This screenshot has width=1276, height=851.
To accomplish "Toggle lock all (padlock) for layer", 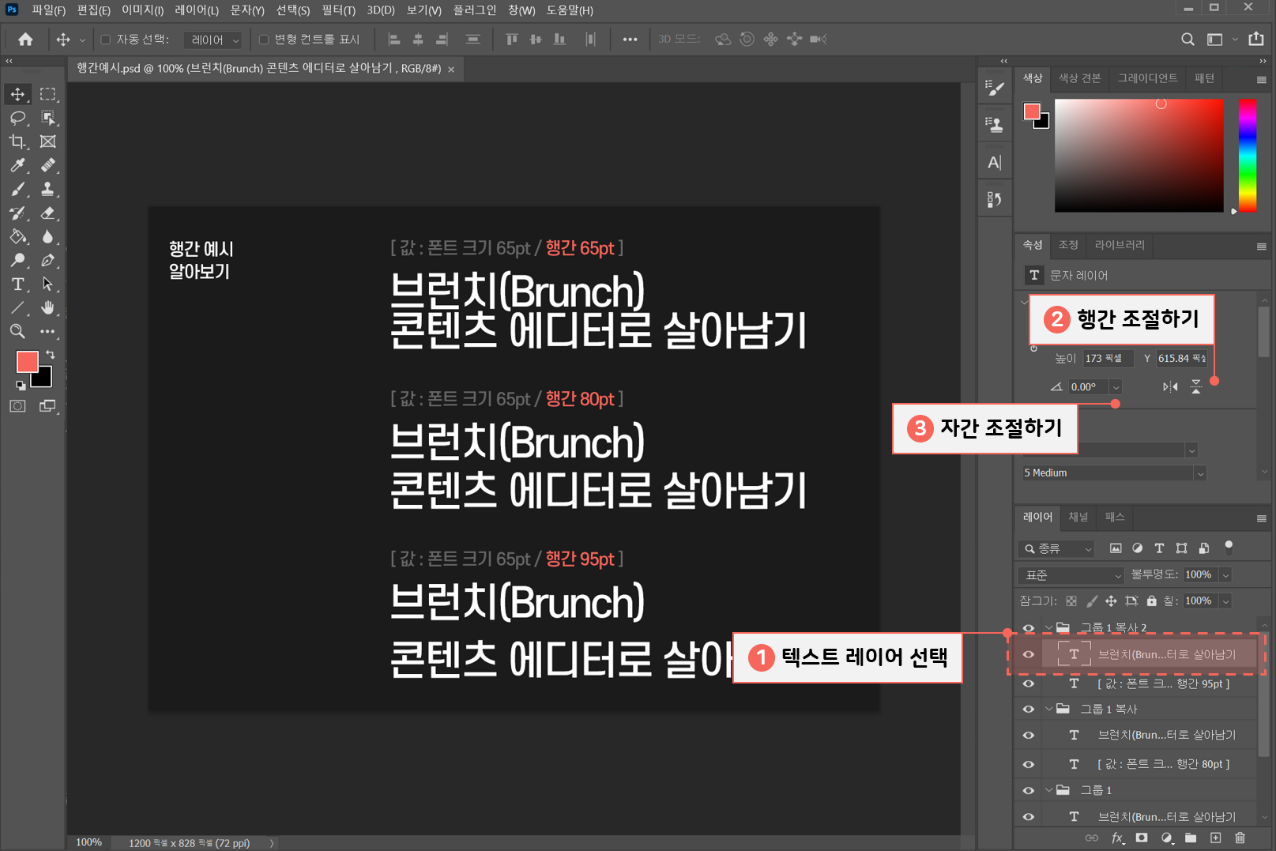I will [x=1152, y=601].
